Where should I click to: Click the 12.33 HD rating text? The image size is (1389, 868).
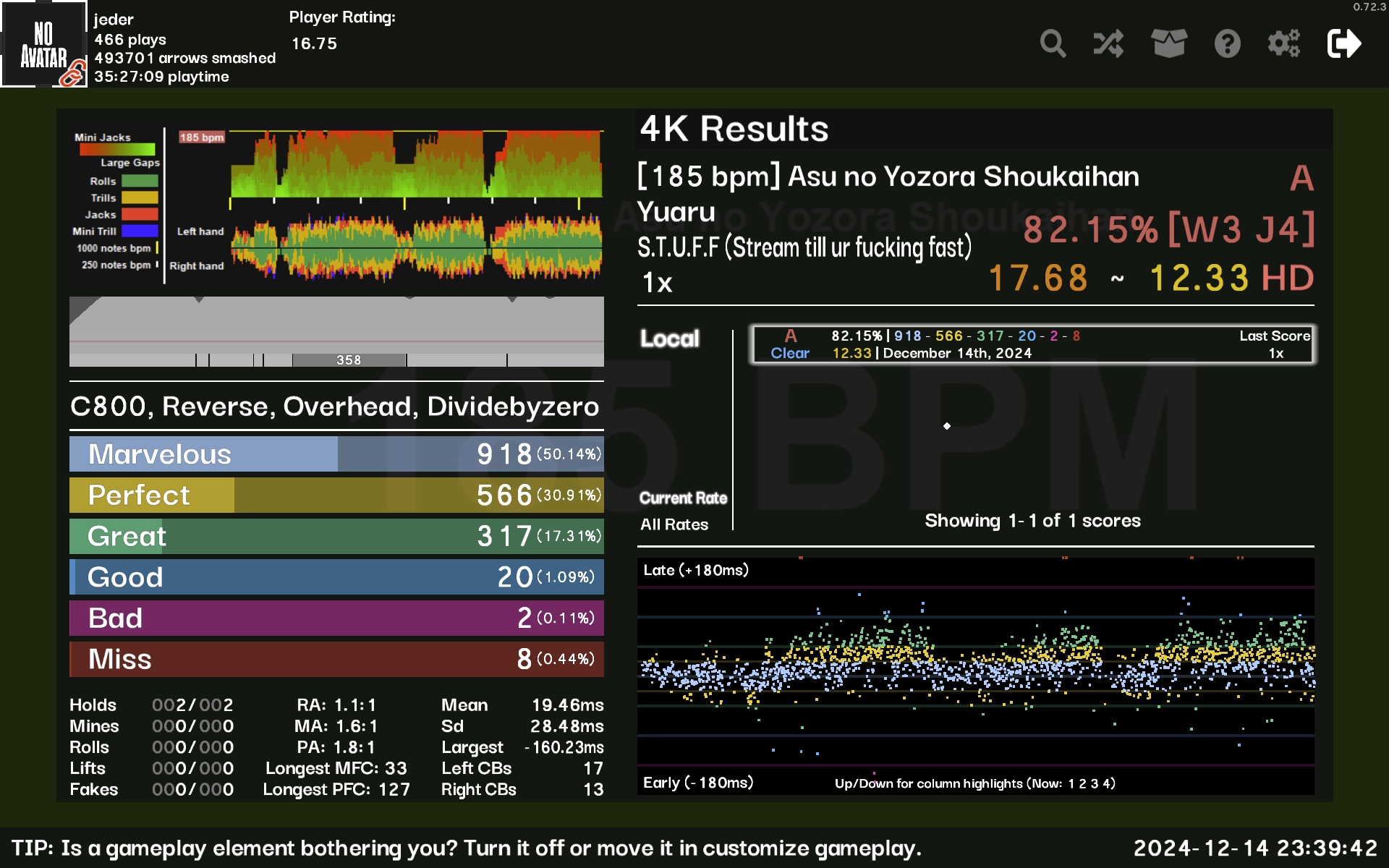pyautogui.click(x=1231, y=278)
